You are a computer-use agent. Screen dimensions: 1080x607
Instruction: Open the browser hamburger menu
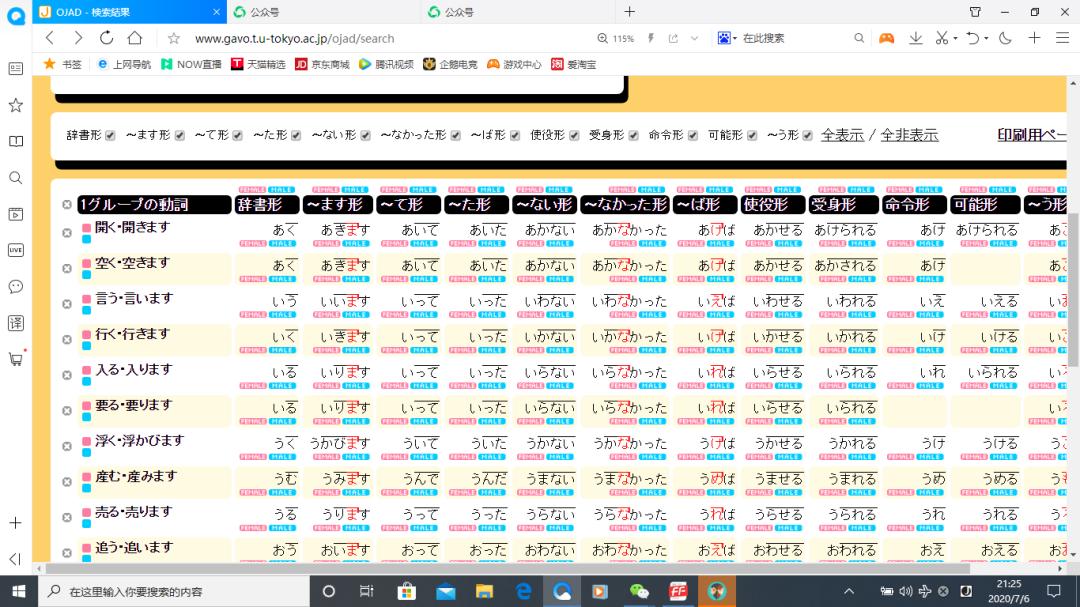click(x=1063, y=37)
